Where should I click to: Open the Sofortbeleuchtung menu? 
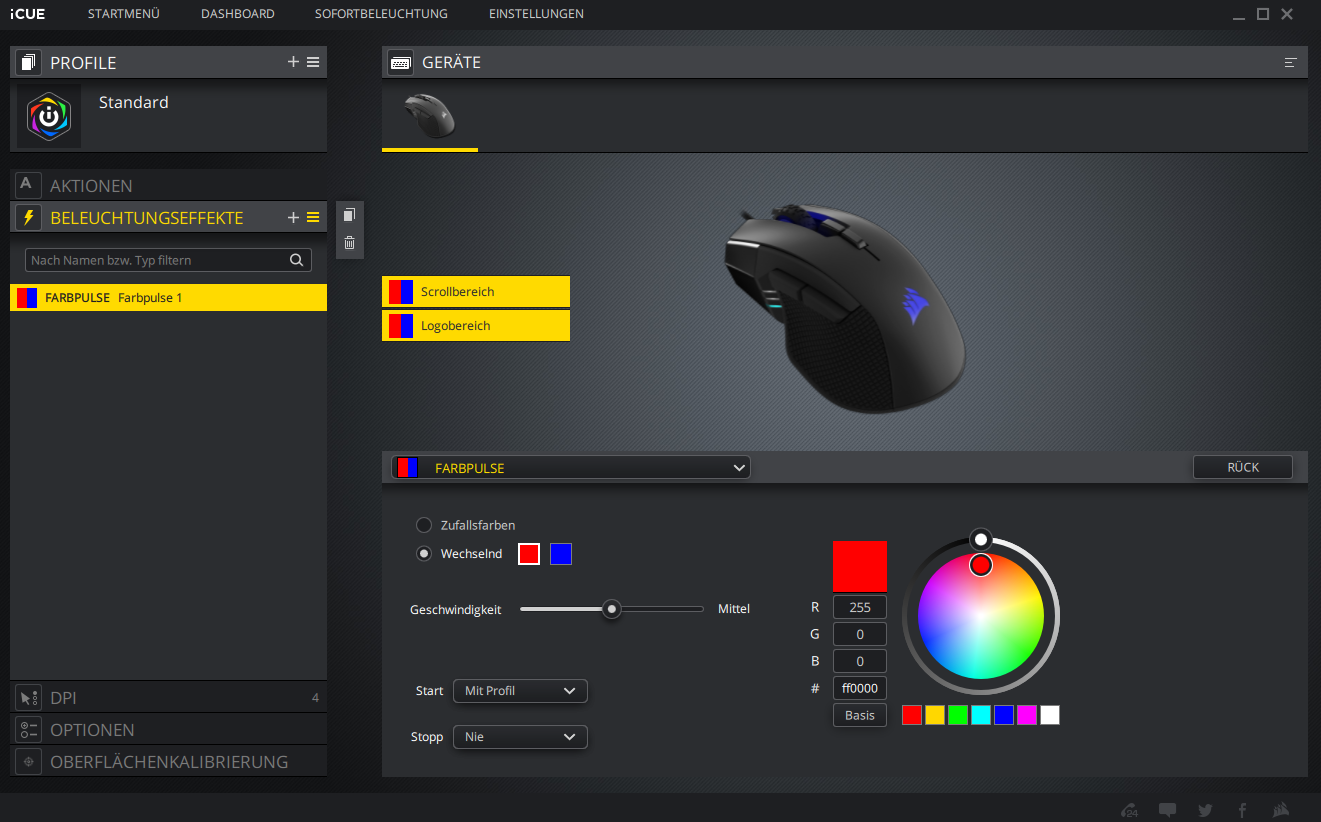coord(382,14)
